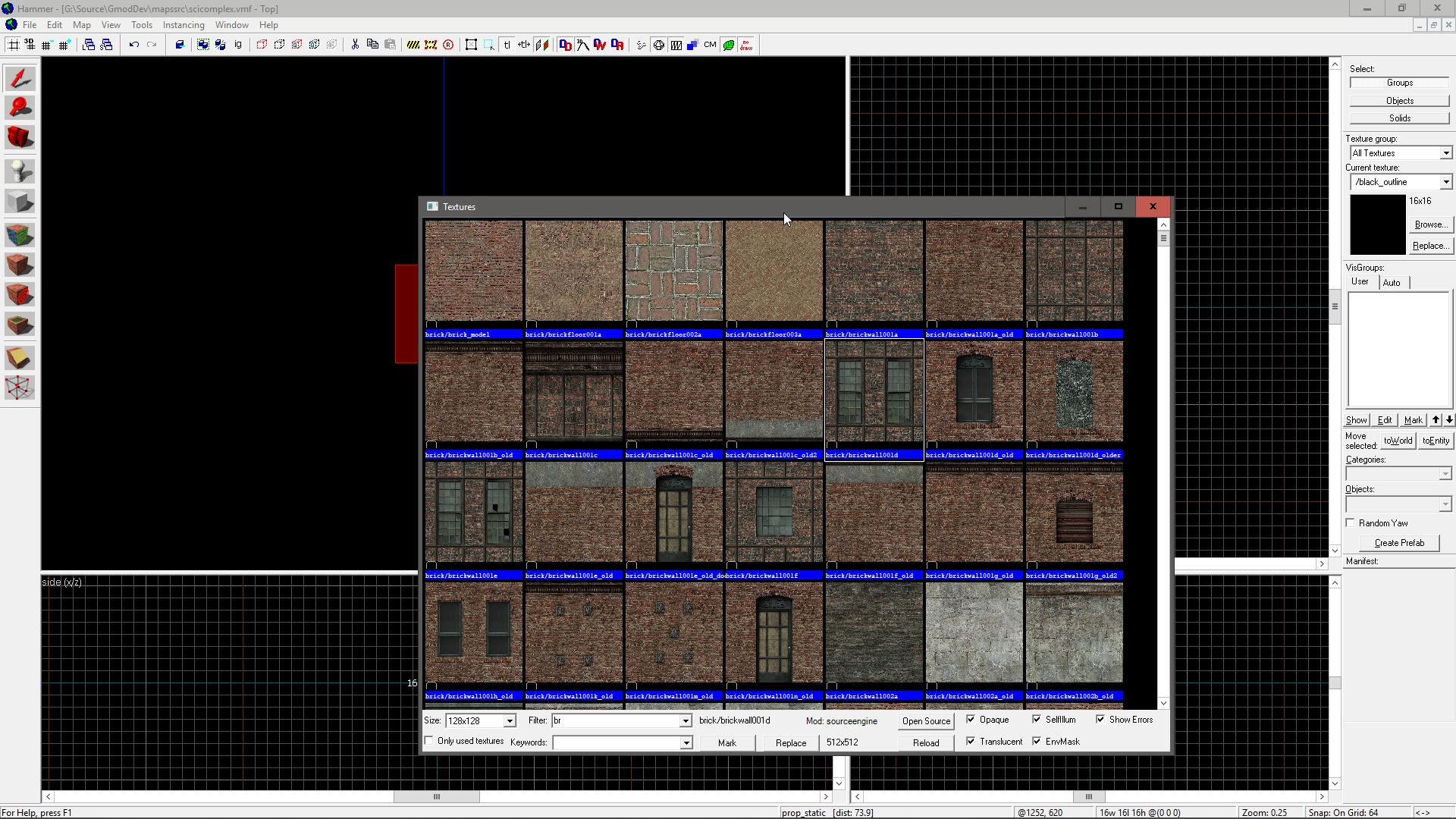Open the Toggle Texture Application tool
Image resolution: width=1456 pixels, height=819 pixels.
(x=20, y=234)
